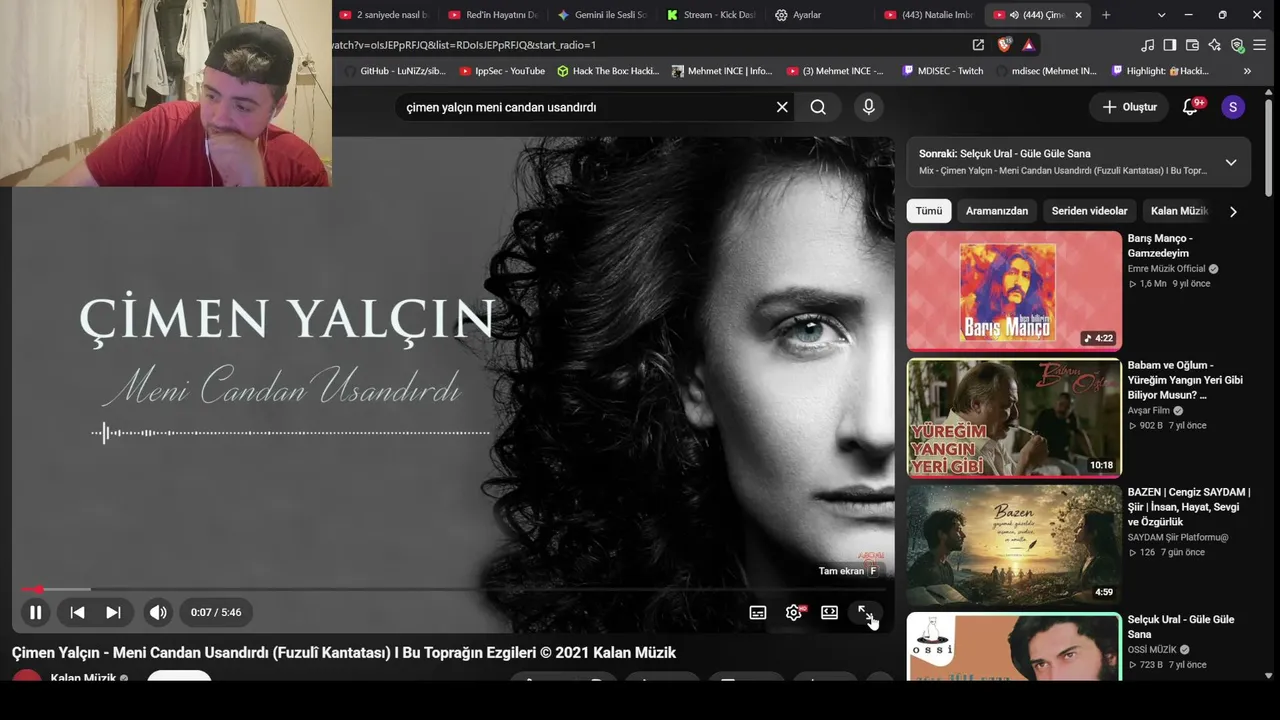The height and width of the screenshot is (720, 1280).
Task: Open the Hack The Box bookmark
Action: coord(608,71)
